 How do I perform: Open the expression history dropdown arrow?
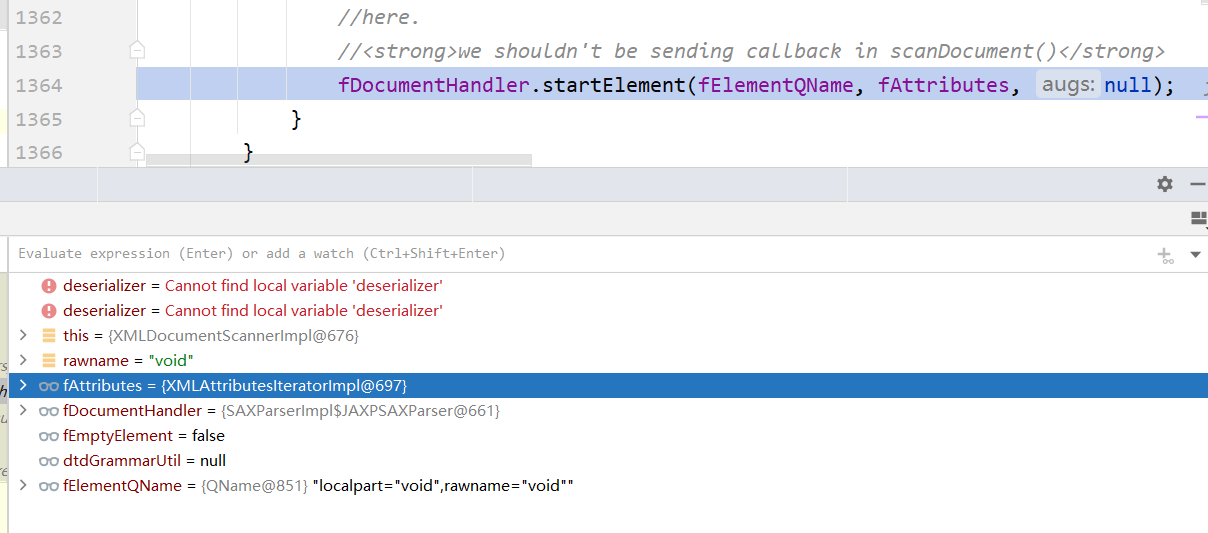[1195, 255]
